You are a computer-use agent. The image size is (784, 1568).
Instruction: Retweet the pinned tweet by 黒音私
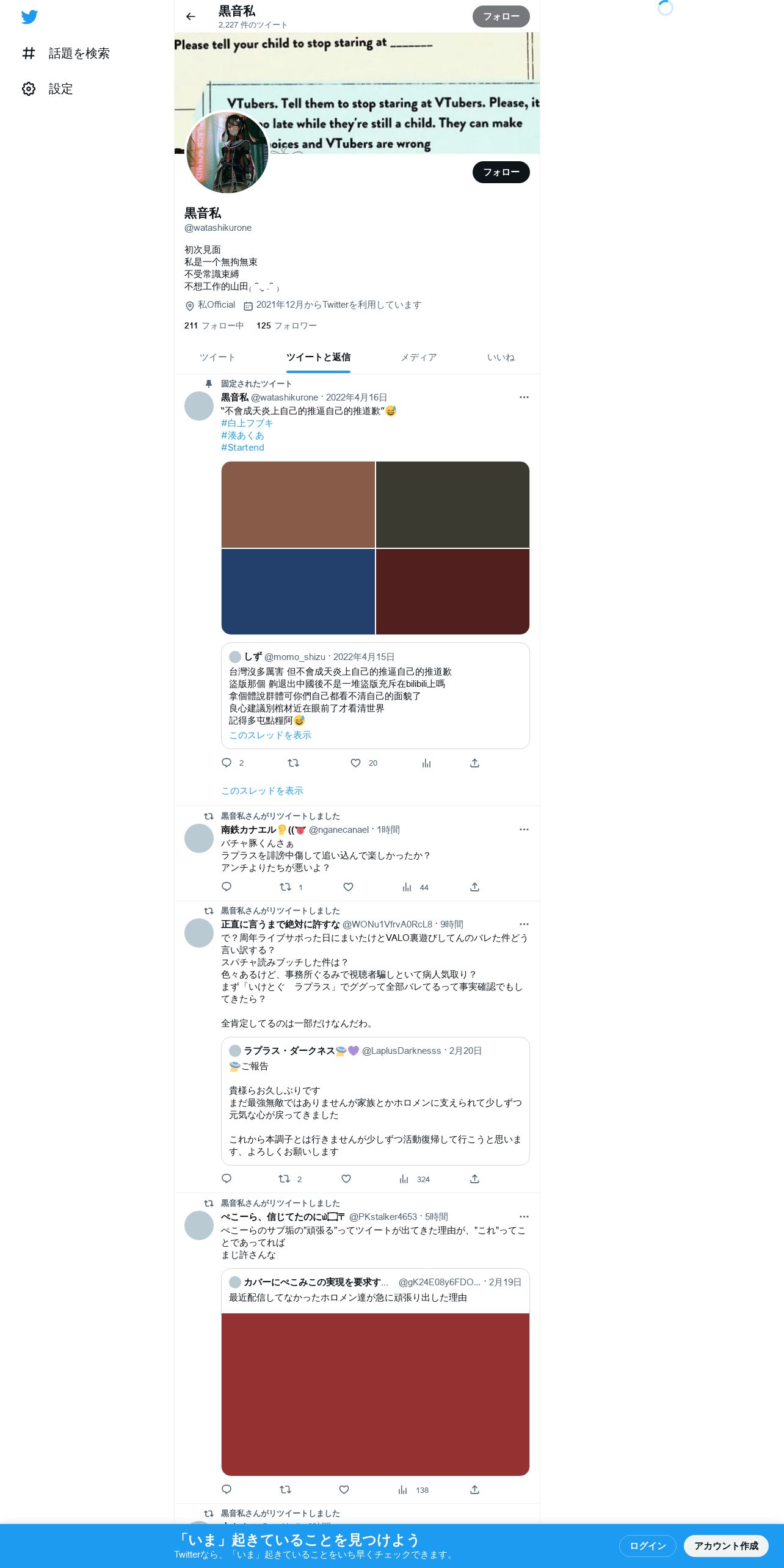click(x=293, y=763)
